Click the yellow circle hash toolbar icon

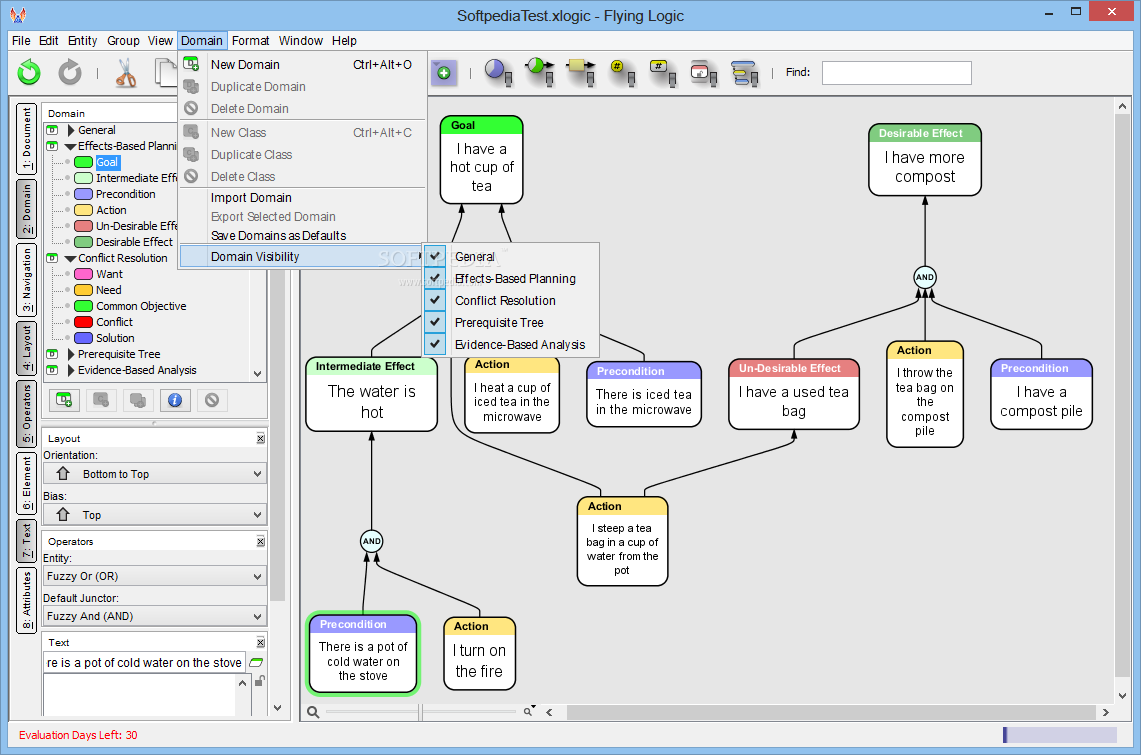pyautogui.click(x=623, y=73)
